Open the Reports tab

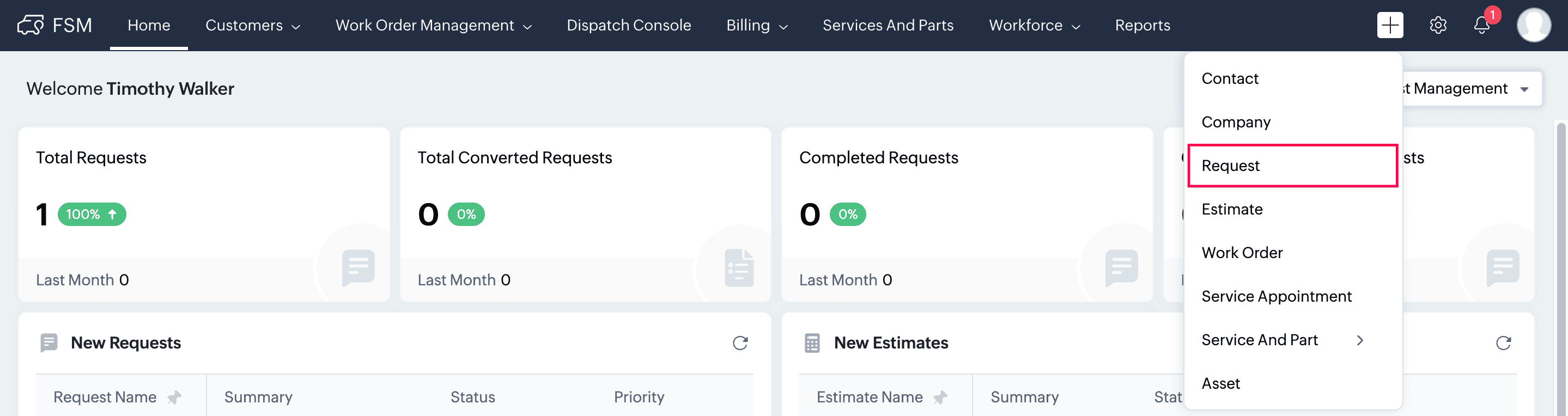(1142, 26)
